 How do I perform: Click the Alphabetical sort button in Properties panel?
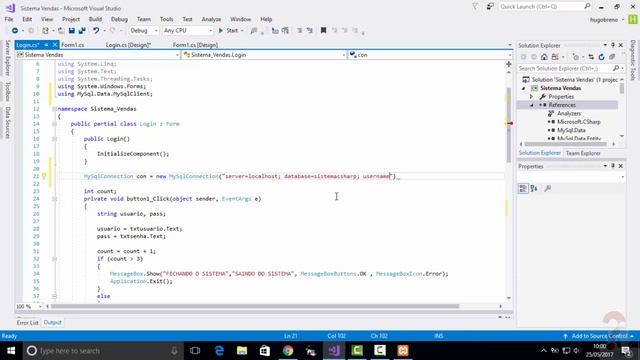pos(534,188)
